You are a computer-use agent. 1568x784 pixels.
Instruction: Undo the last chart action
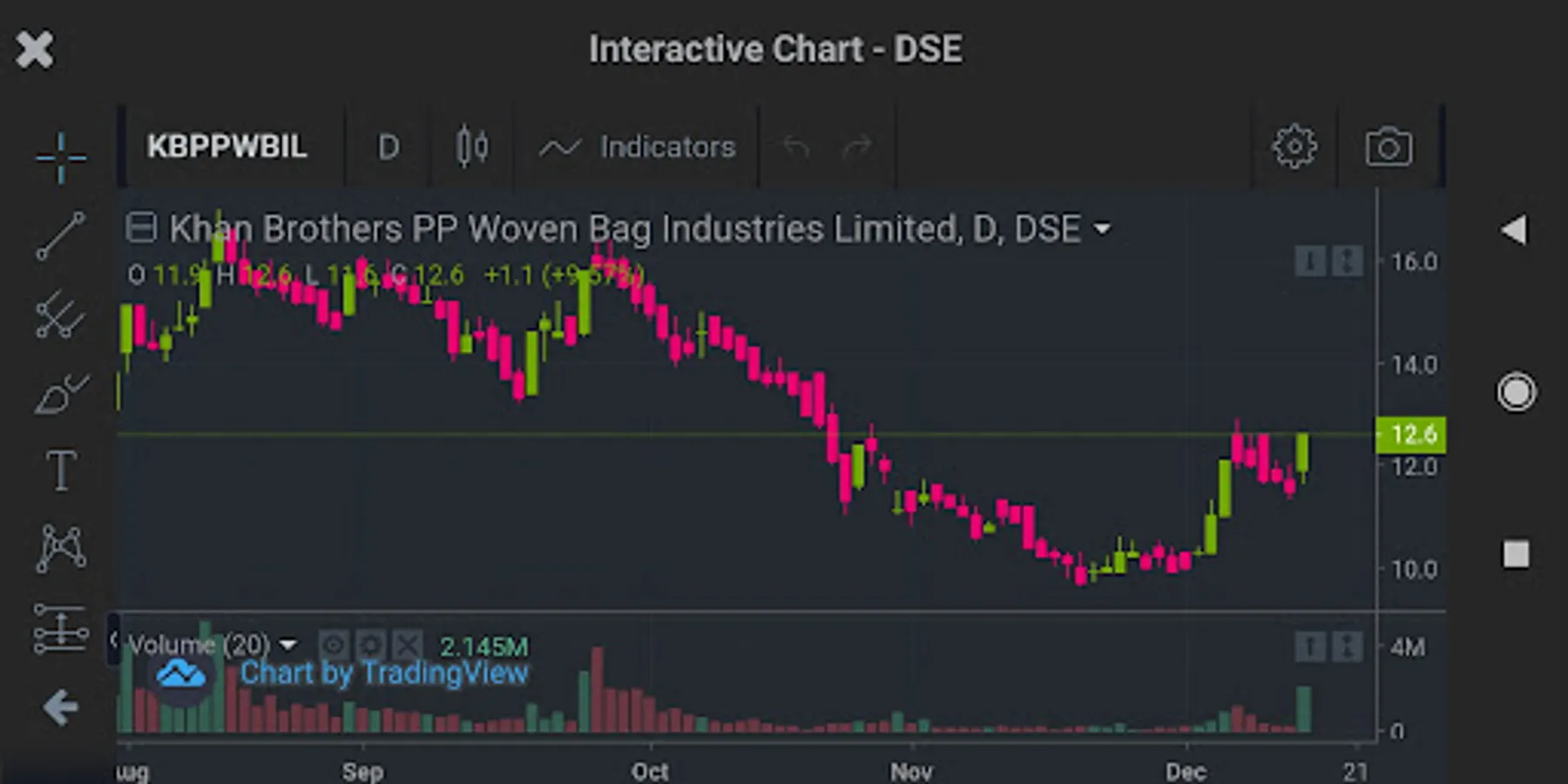coord(796,147)
